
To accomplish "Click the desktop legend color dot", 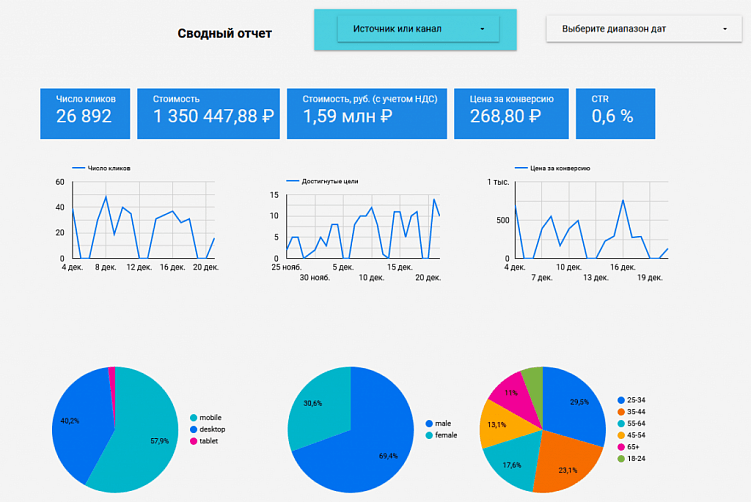I will pos(193,430).
